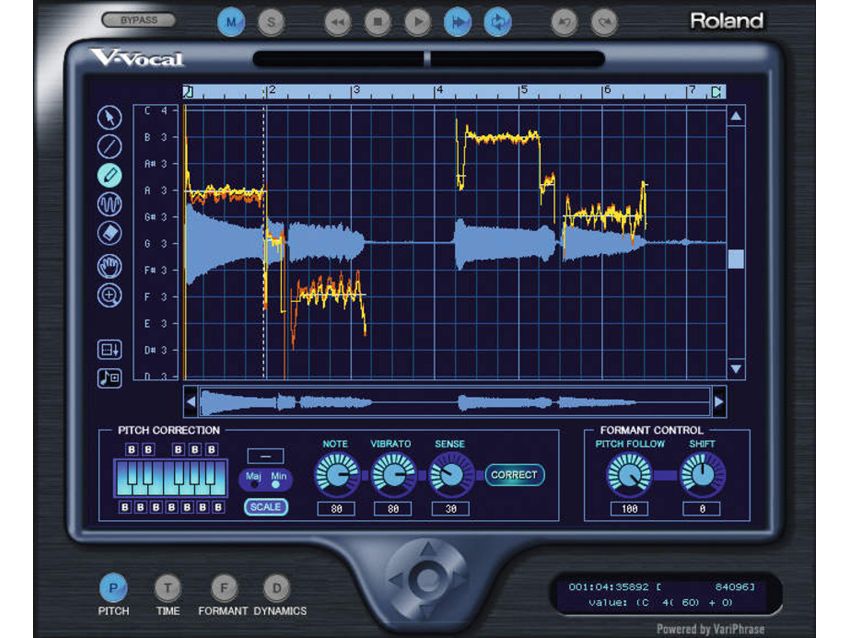Click the undo arrow icon
Screen dimensions: 850x638
click(x=565, y=20)
